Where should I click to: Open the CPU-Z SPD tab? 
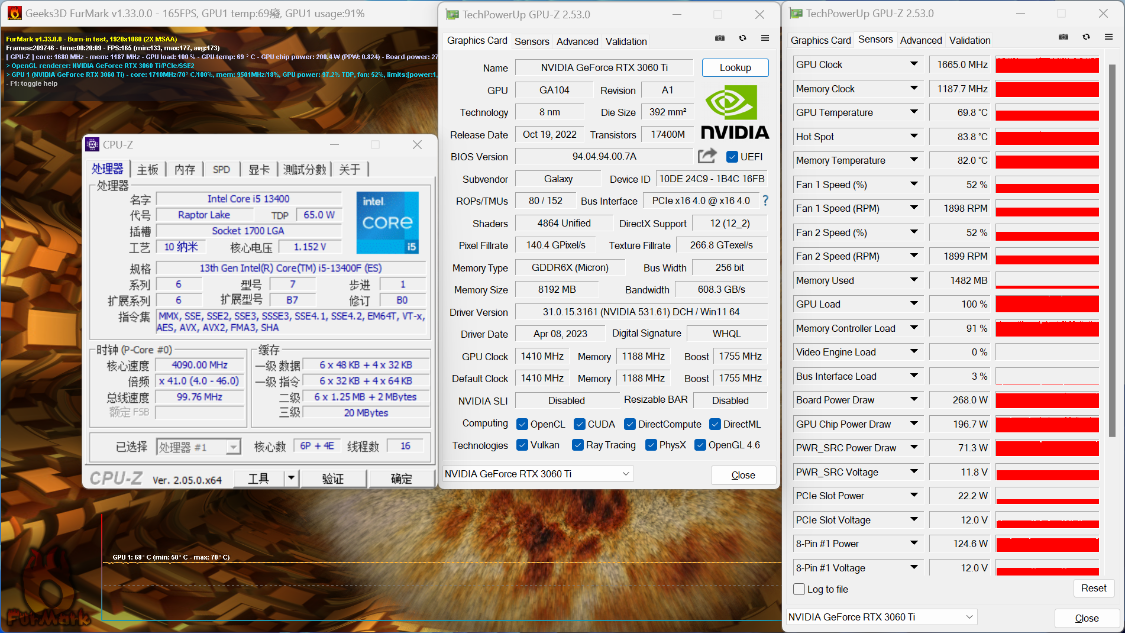[221, 169]
